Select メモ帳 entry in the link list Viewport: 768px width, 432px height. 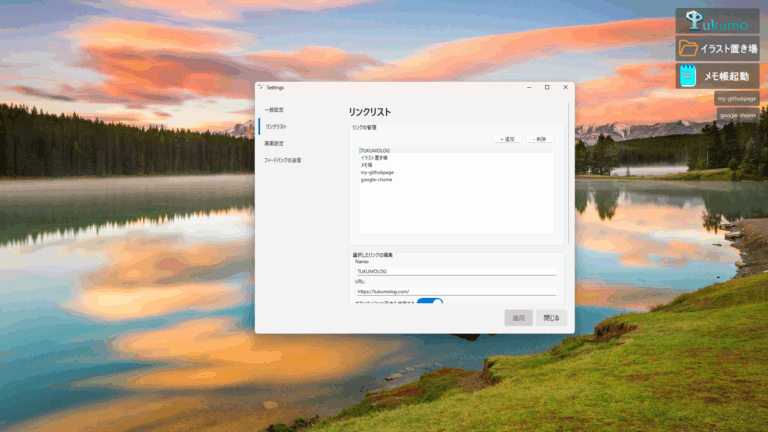[x=456, y=165]
